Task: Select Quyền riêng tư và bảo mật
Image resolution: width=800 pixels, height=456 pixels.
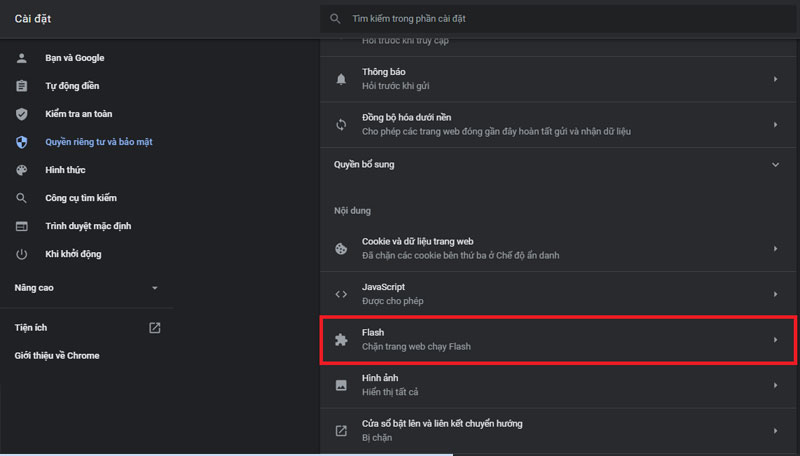Action: (x=98, y=142)
